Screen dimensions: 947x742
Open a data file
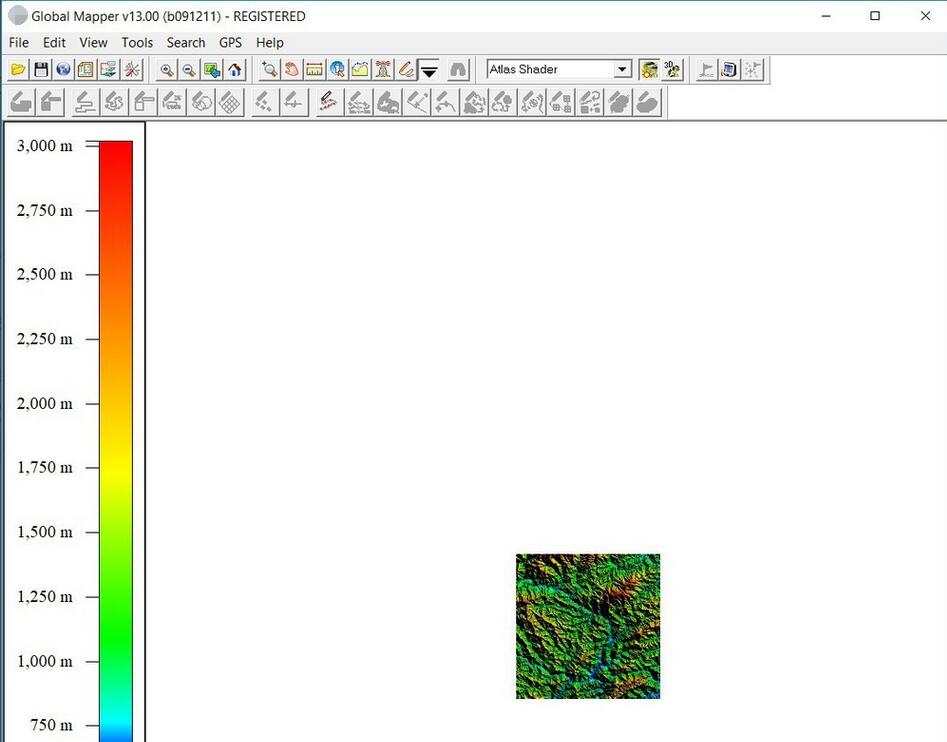[18, 69]
